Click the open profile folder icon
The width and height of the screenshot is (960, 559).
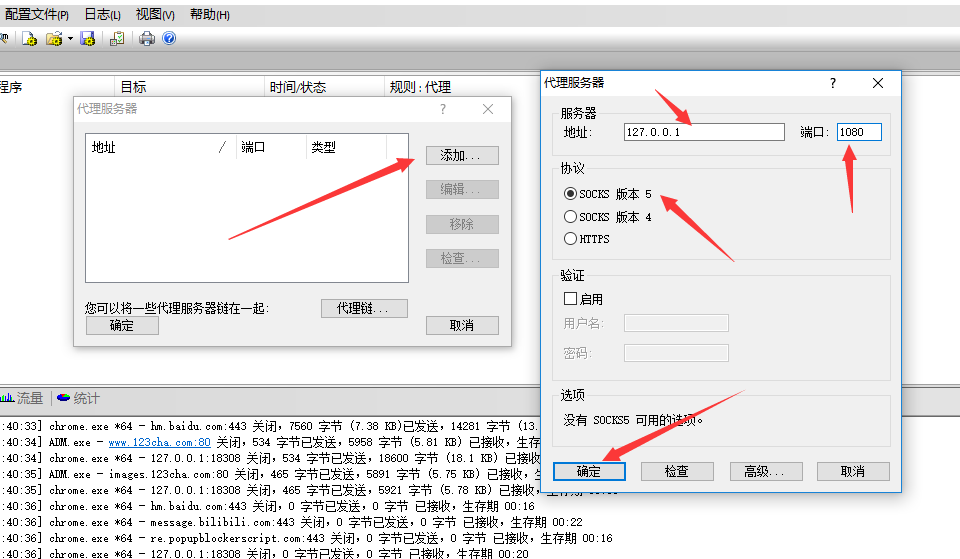(x=54, y=39)
